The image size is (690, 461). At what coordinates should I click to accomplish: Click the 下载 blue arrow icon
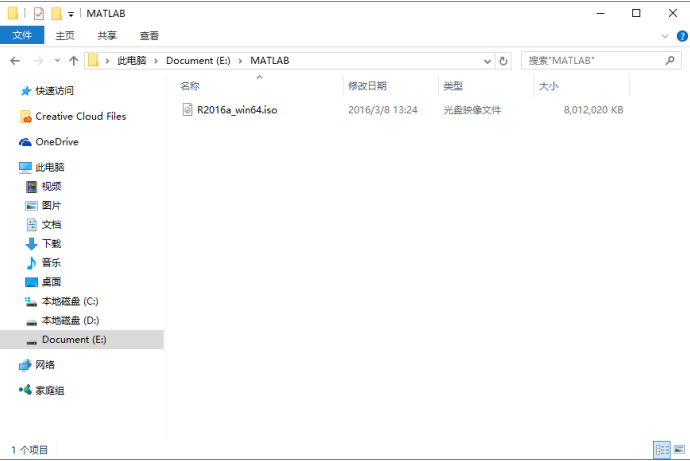click(31, 244)
